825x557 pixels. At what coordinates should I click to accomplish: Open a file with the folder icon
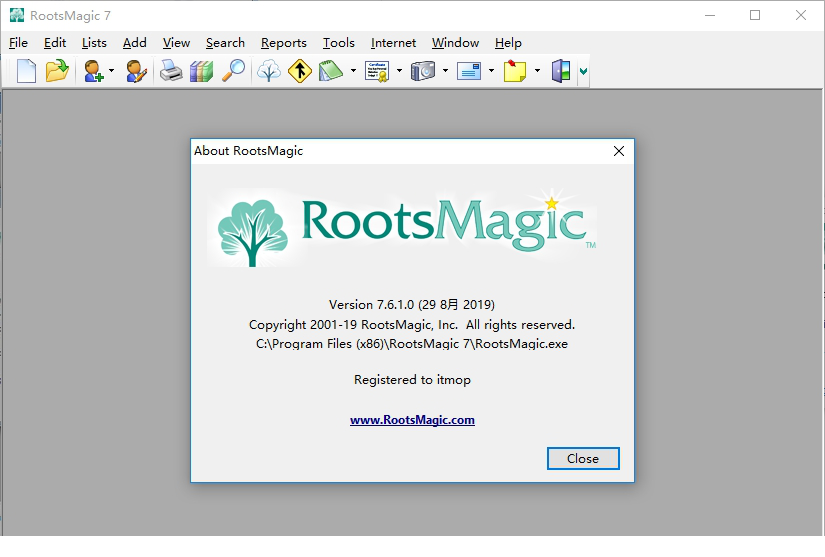coord(57,70)
